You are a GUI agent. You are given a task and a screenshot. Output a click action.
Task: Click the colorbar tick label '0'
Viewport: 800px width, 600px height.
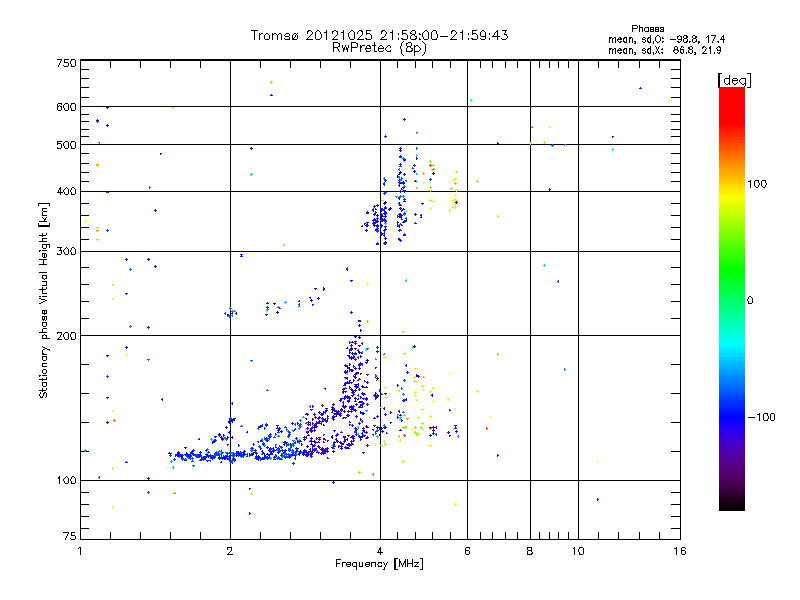click(x=750, y=301)
